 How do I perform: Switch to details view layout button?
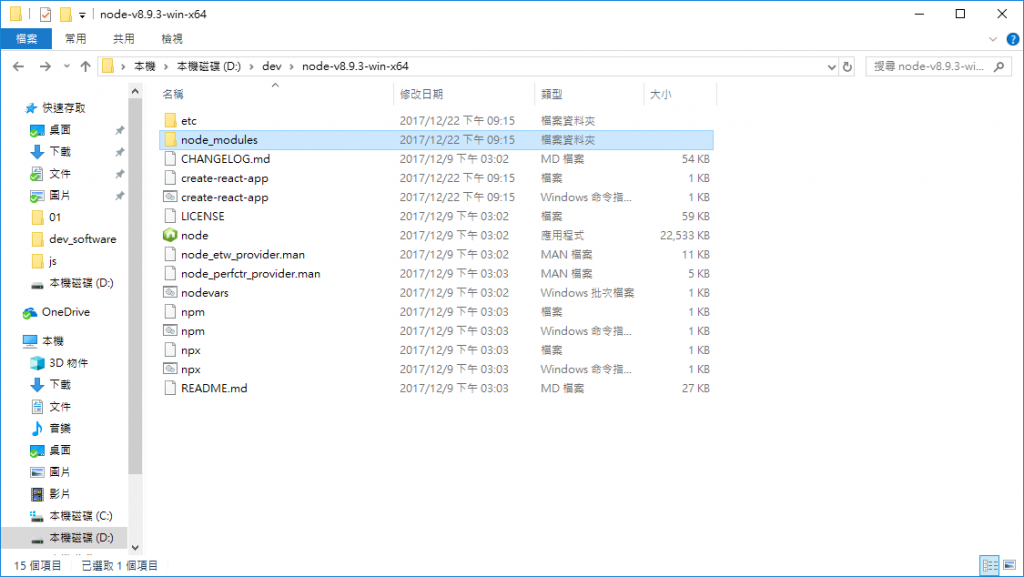point(990,565)
